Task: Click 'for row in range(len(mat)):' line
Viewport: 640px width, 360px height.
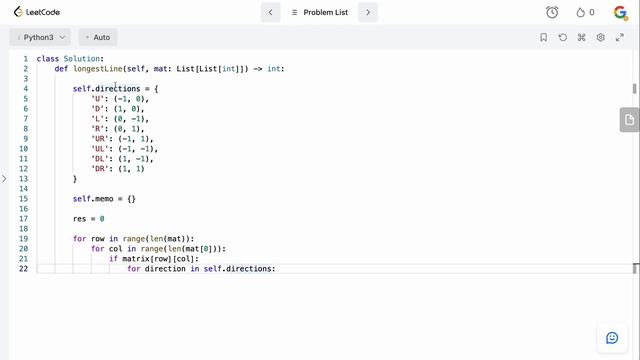Action: (133, 239)
